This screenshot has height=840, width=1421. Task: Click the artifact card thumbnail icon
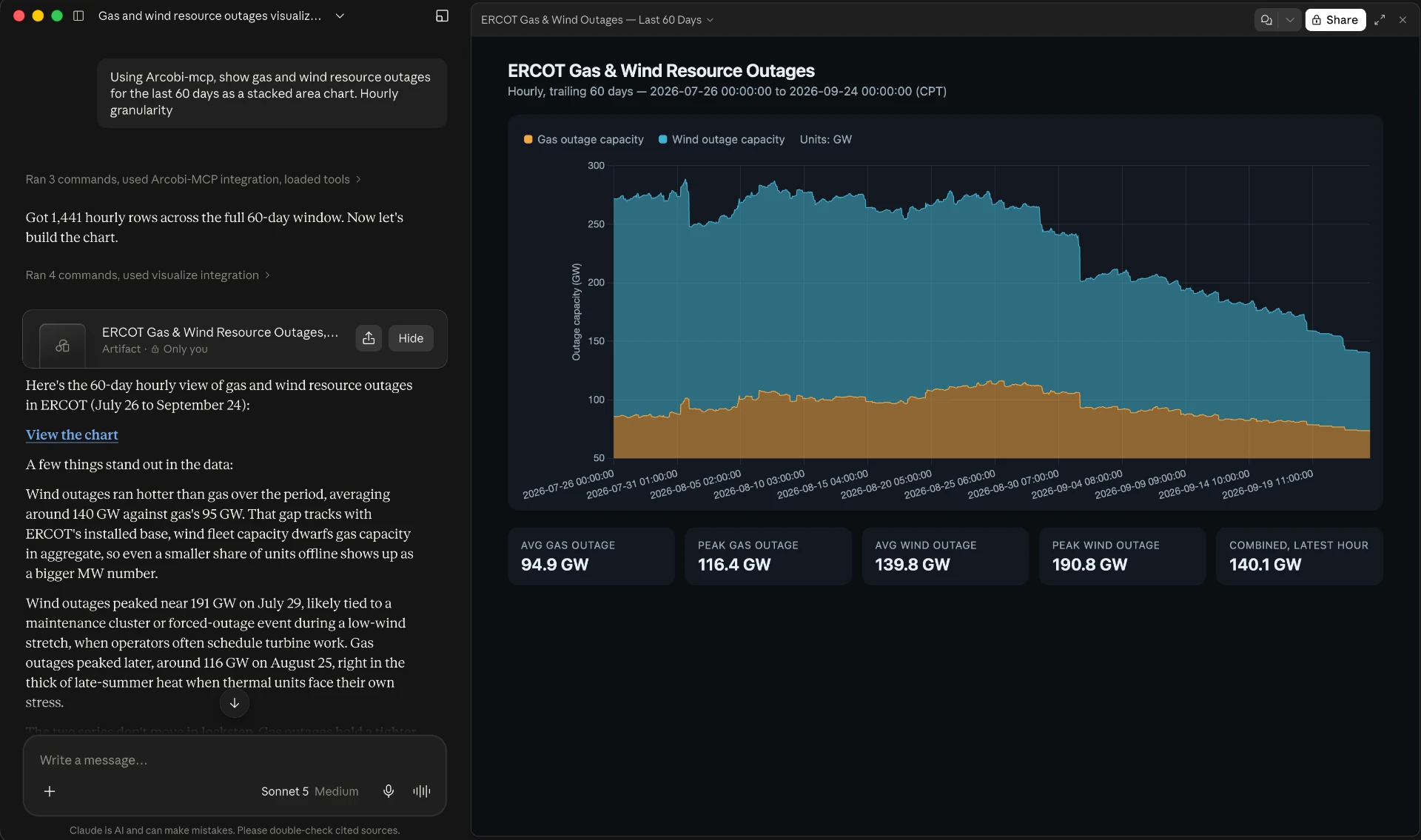click(62, 346)
